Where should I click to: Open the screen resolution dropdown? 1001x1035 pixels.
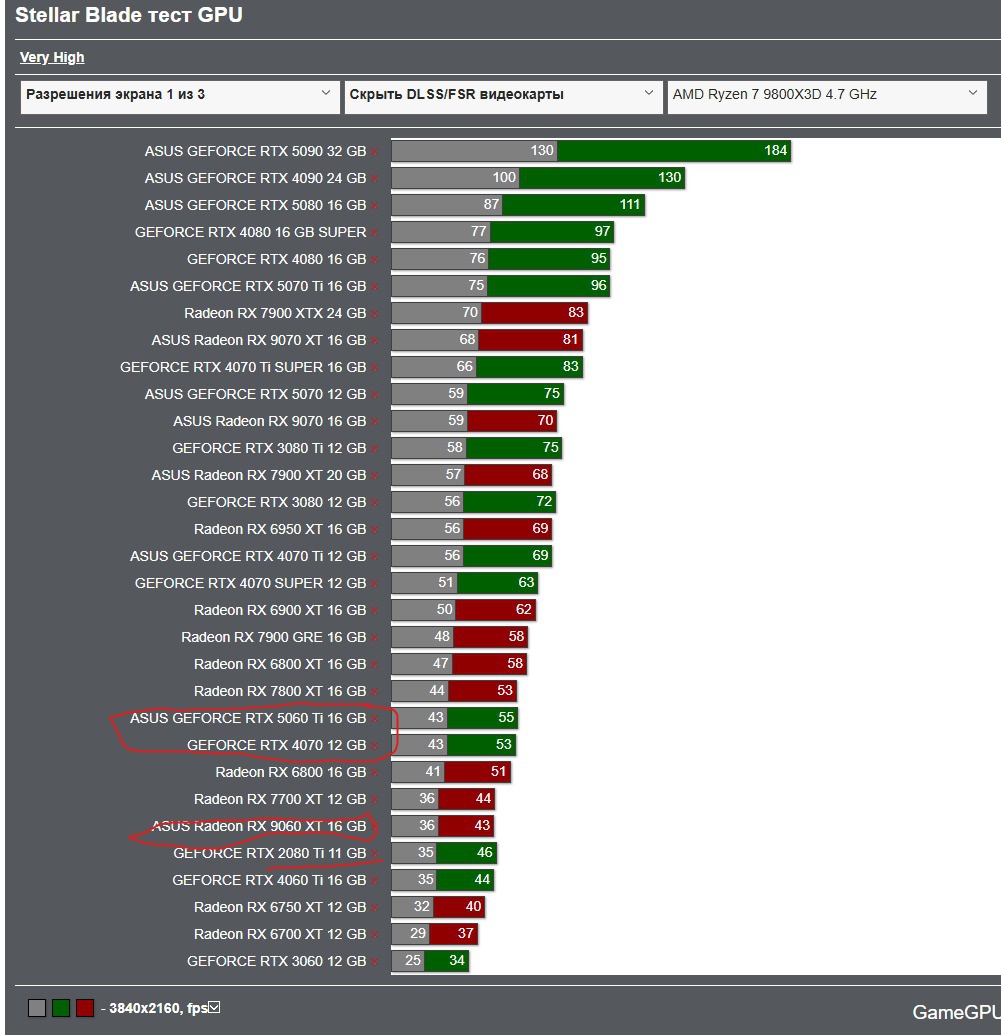(180, 96)
